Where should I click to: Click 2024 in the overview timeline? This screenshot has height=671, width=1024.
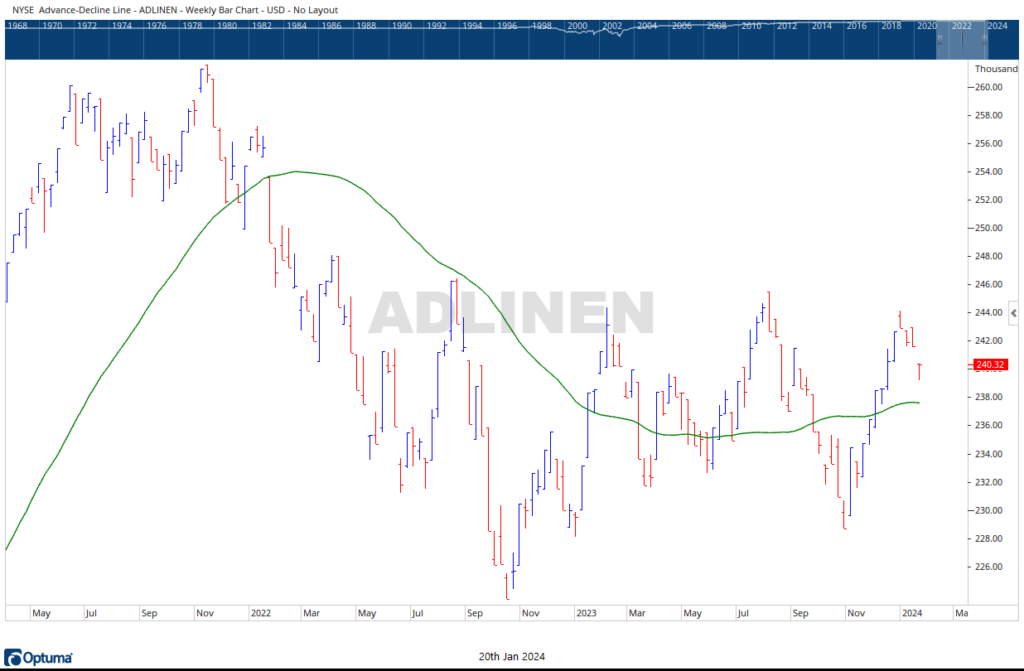(996, 25)
